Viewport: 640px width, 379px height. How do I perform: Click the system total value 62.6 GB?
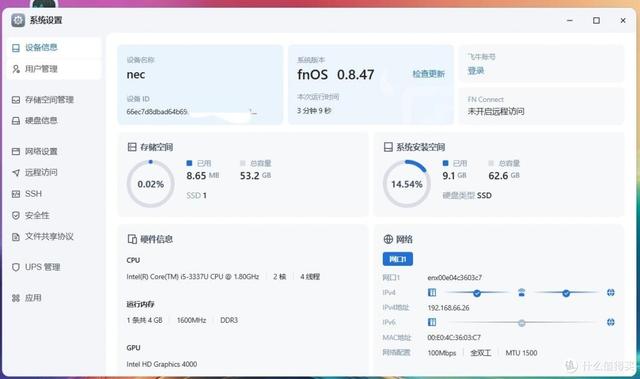click(504, 176)
